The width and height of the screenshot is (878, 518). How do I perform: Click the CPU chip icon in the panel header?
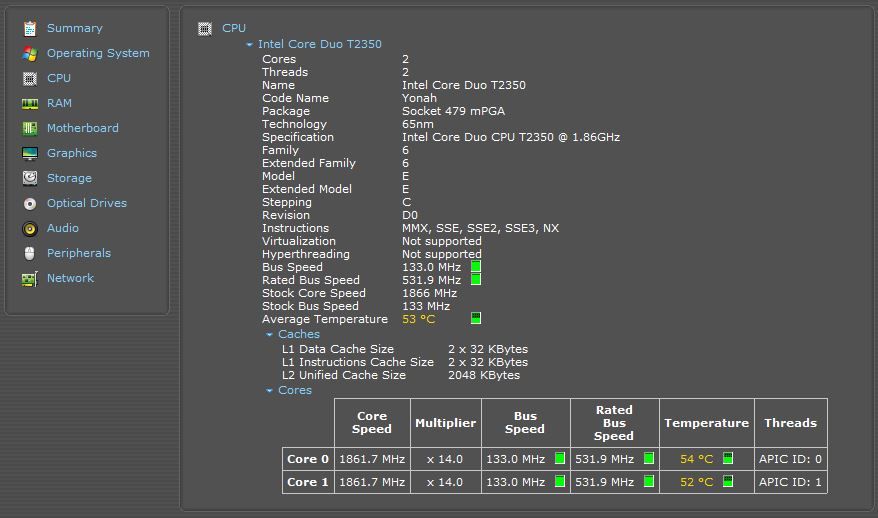tap(205, 29)
